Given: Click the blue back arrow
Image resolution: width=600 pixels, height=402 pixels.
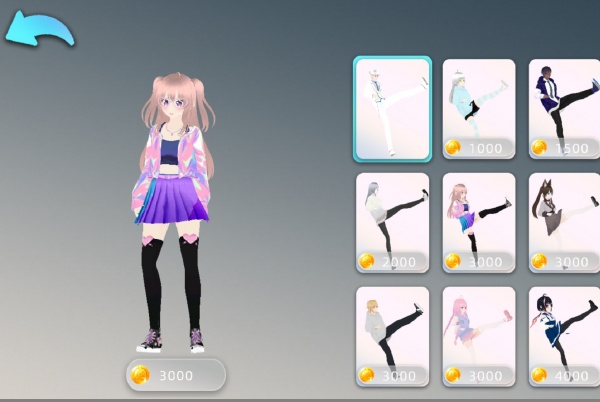Looking at the screenshot, I should tap(39, 28).
